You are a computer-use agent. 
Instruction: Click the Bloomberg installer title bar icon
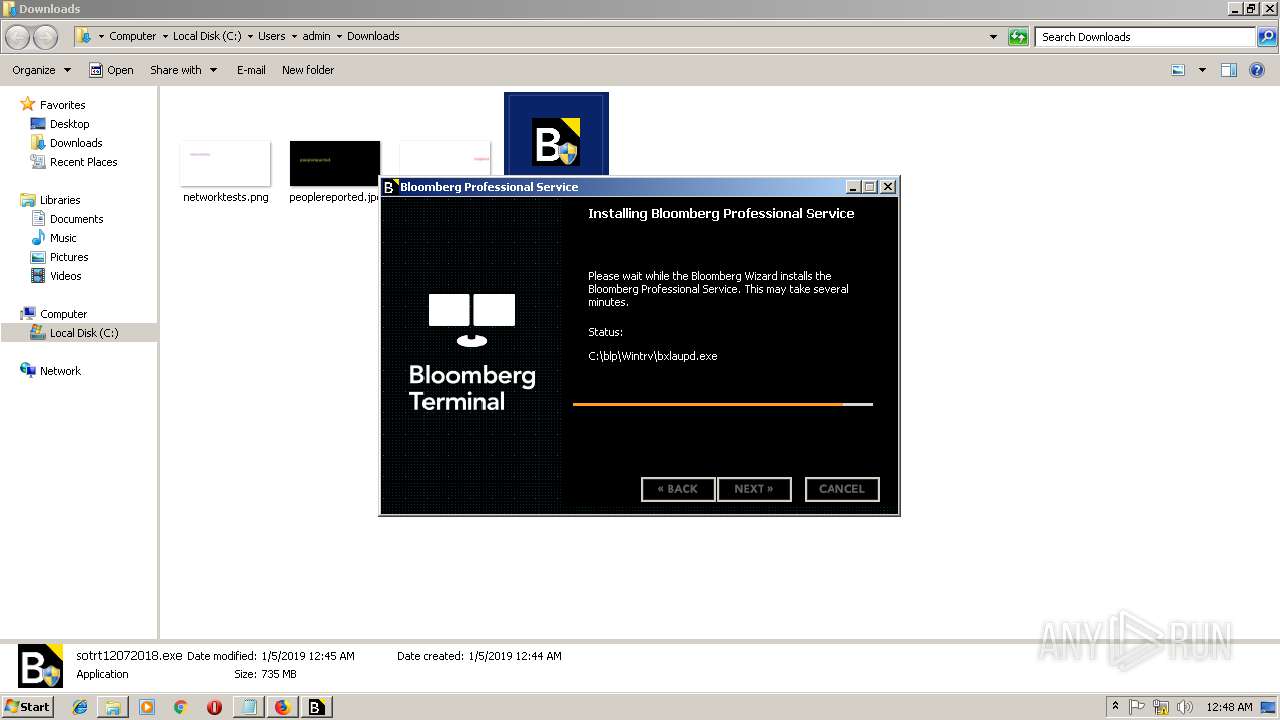pos(390,187)
